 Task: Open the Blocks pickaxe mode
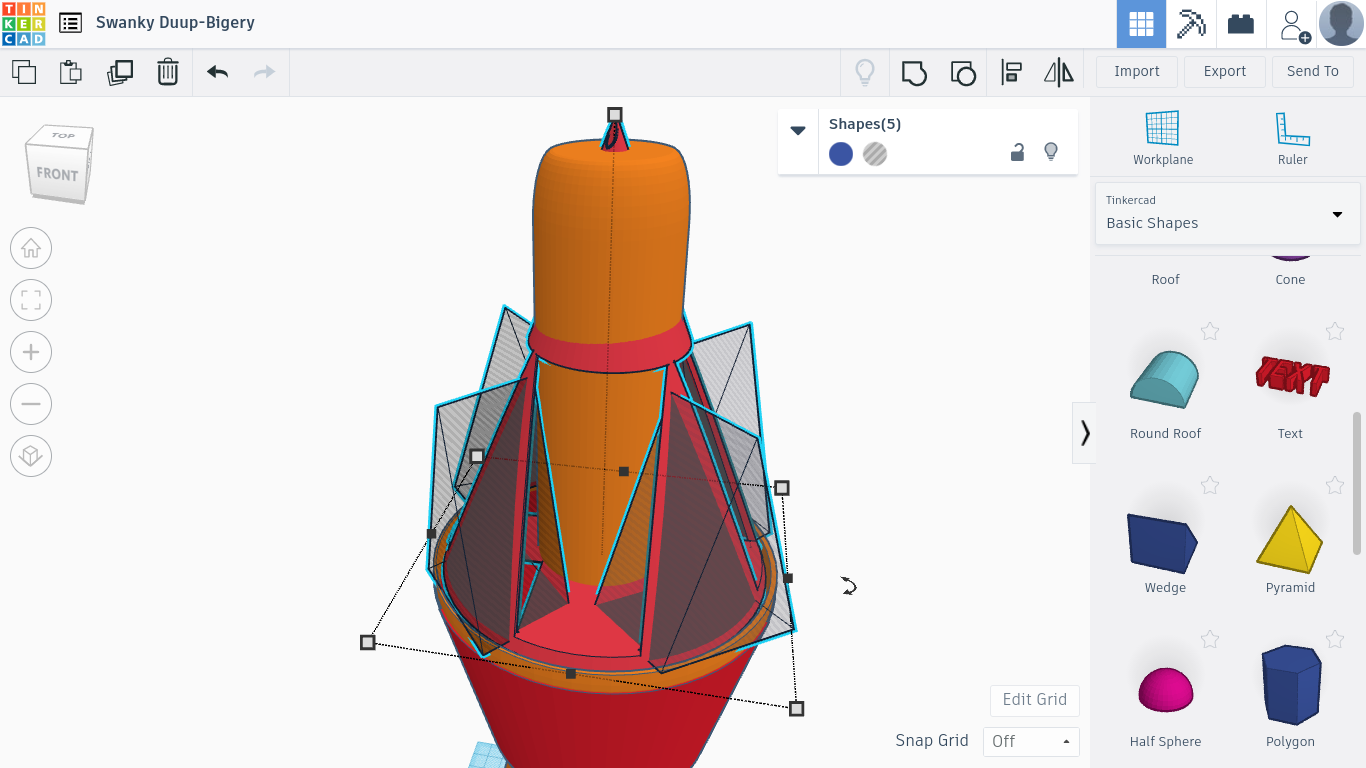[x=1191, y=24]
